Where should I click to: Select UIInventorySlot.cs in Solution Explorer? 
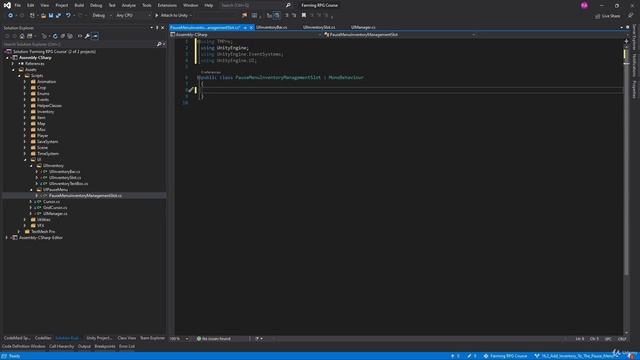(x=65, y=178)
